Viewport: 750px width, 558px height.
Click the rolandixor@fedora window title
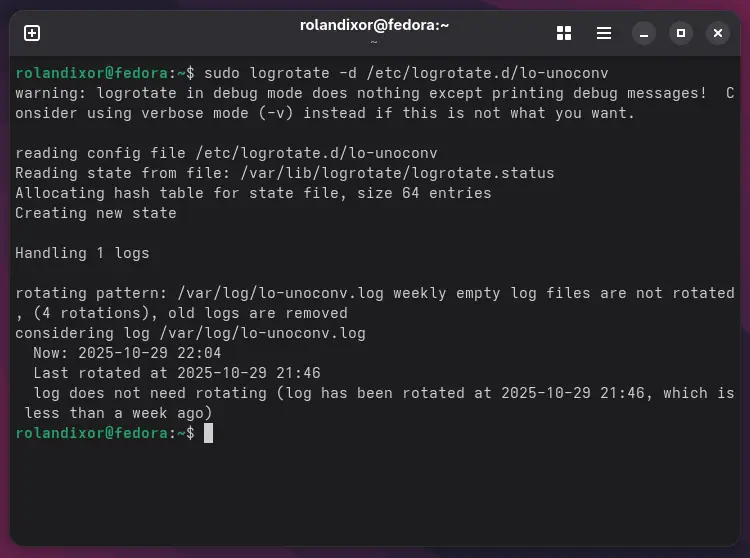point(374,25)
